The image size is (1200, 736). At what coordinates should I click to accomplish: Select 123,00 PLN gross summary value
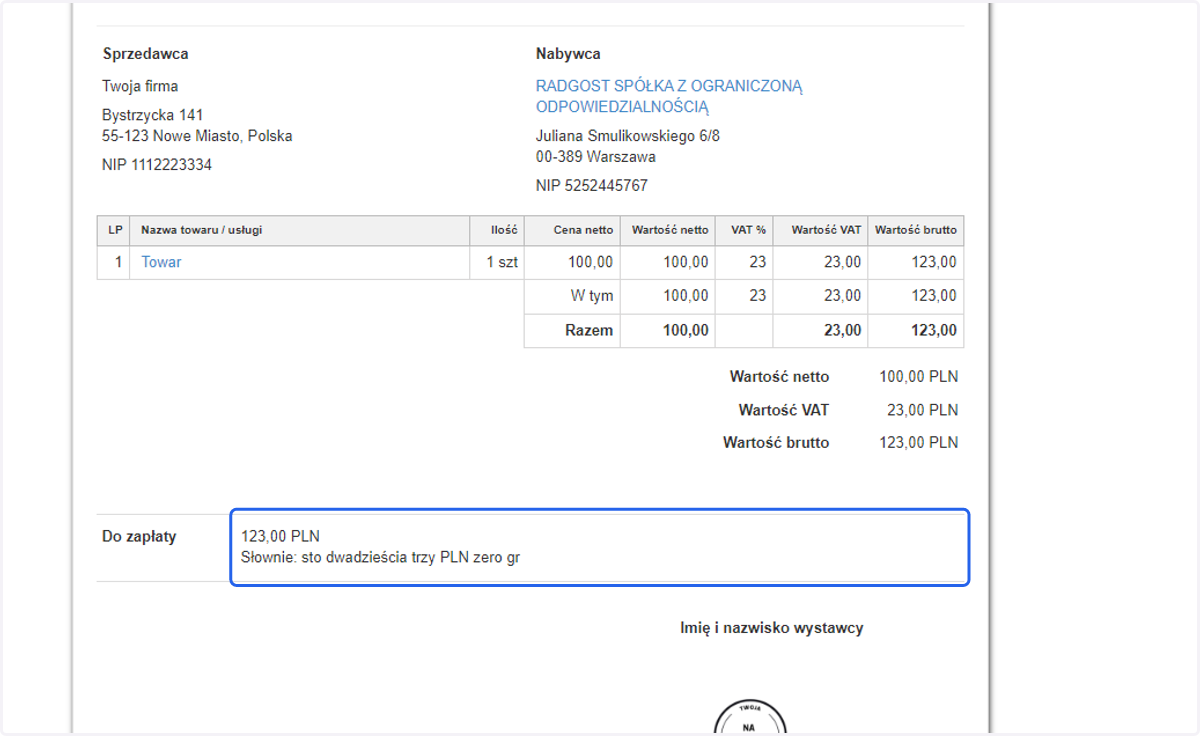point(918,442)
